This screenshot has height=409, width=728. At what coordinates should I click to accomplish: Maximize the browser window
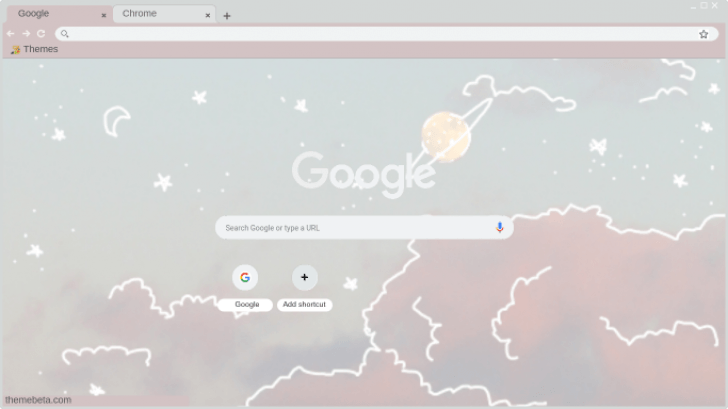click(704, 6)
